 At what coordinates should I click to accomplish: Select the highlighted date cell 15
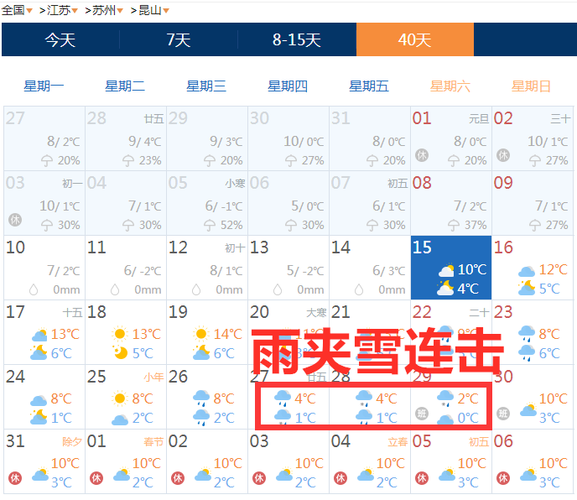tap(451, 267)
